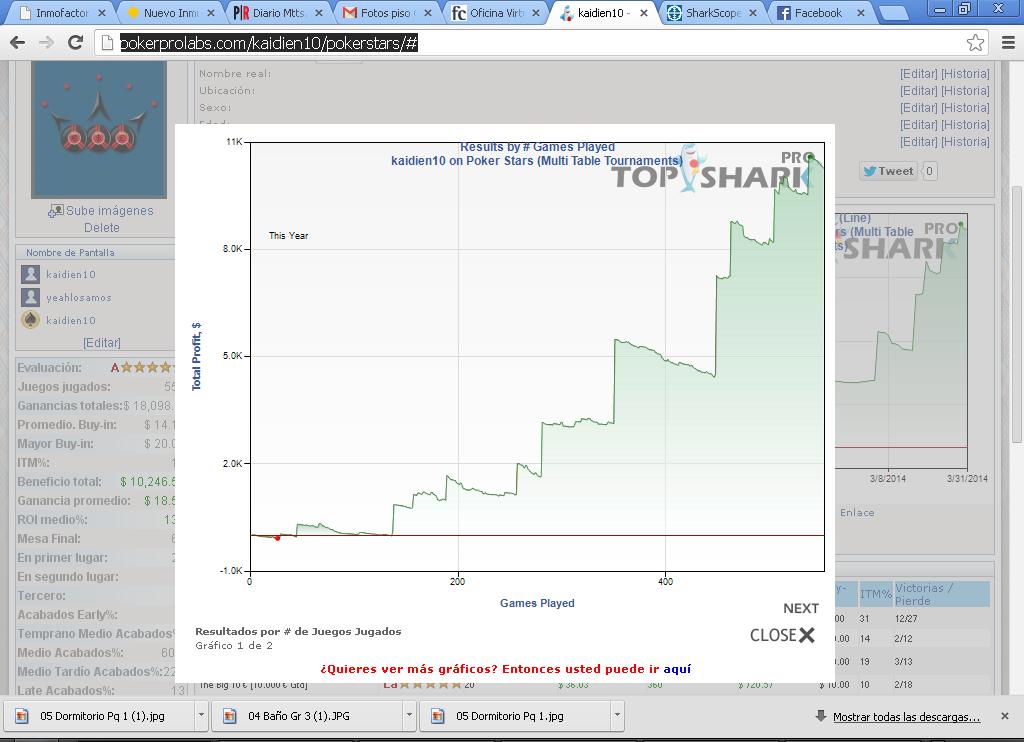Reload the page with refresh icon
The height and width of the screenshot is (742, 1024).
coord(75,42)
